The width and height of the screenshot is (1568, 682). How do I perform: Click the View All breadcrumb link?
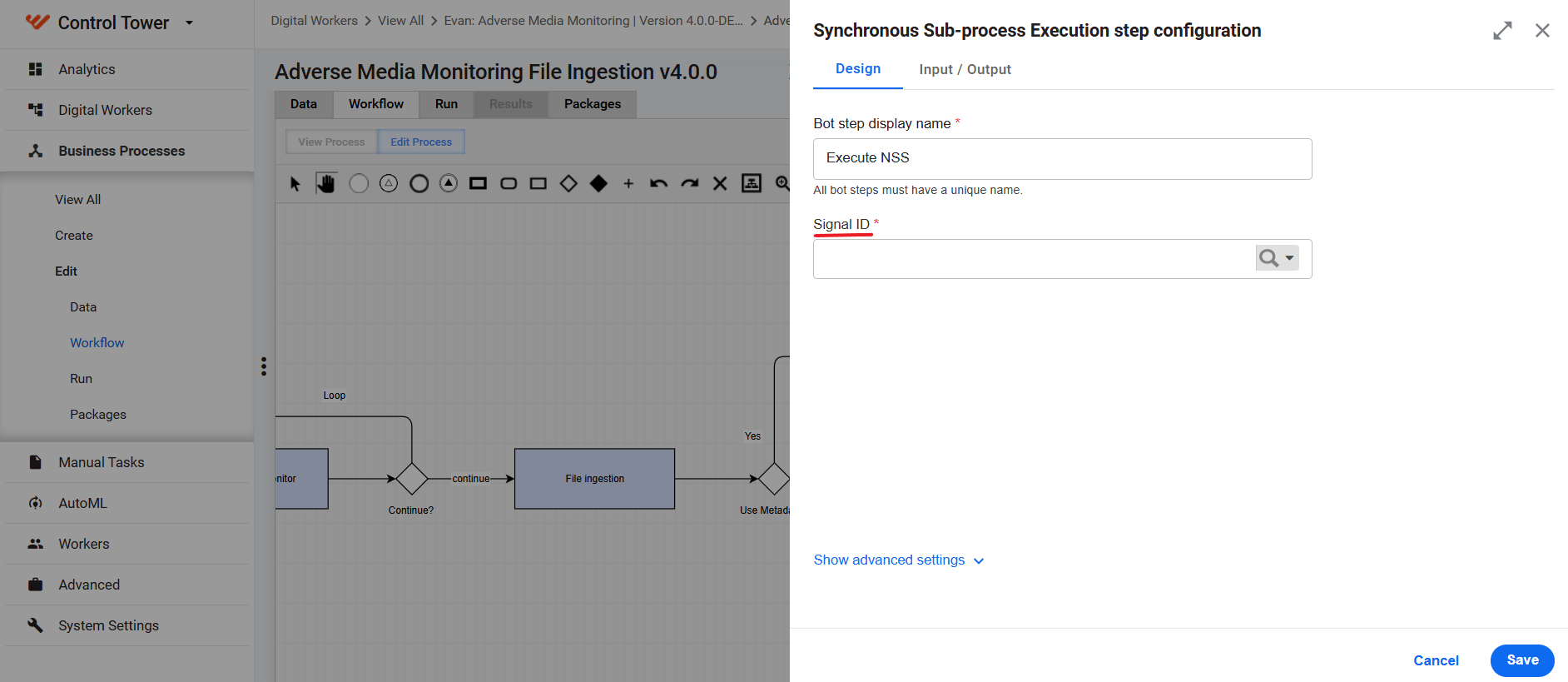click(400, 20)
